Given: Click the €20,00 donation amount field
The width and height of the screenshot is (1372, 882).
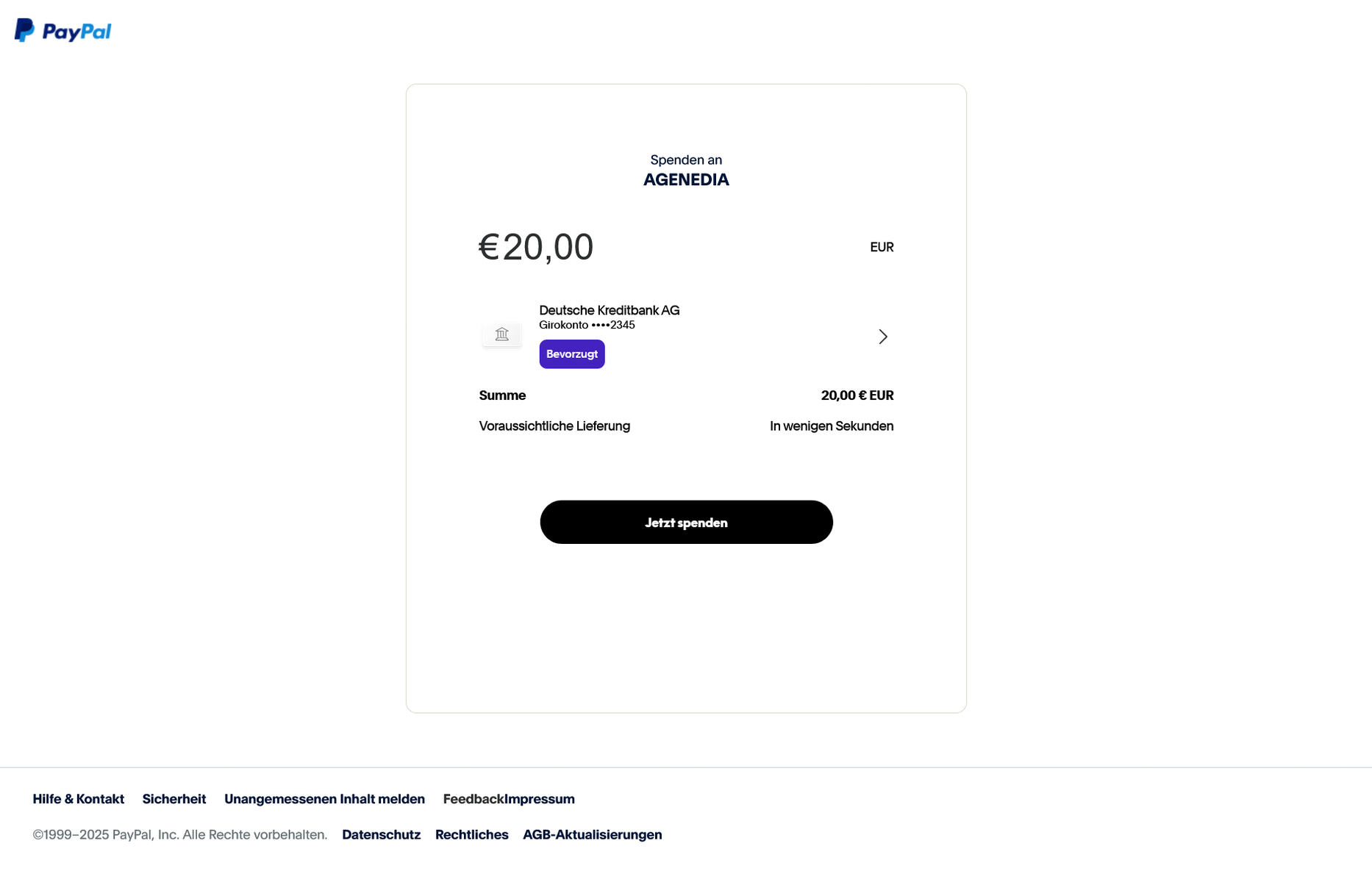Looking at the screenshot, I should pyautogui.click(x=536, y=247).
